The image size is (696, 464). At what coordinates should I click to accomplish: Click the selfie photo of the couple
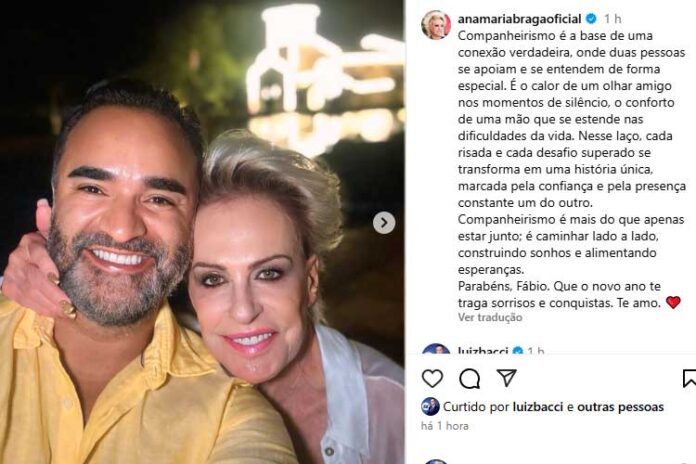[x=202, y=232]
